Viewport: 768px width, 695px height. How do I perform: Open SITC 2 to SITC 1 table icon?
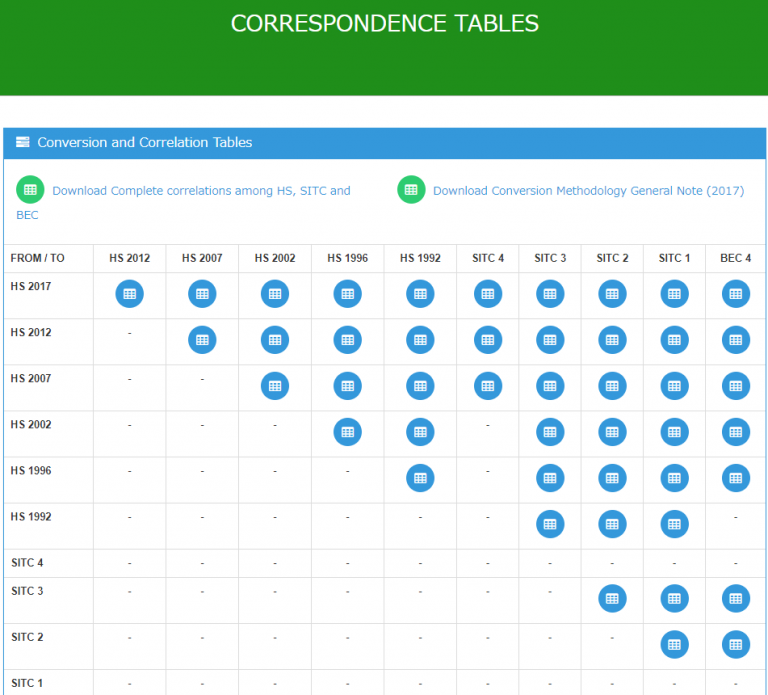pyautogui.click(x=674, y=644)
